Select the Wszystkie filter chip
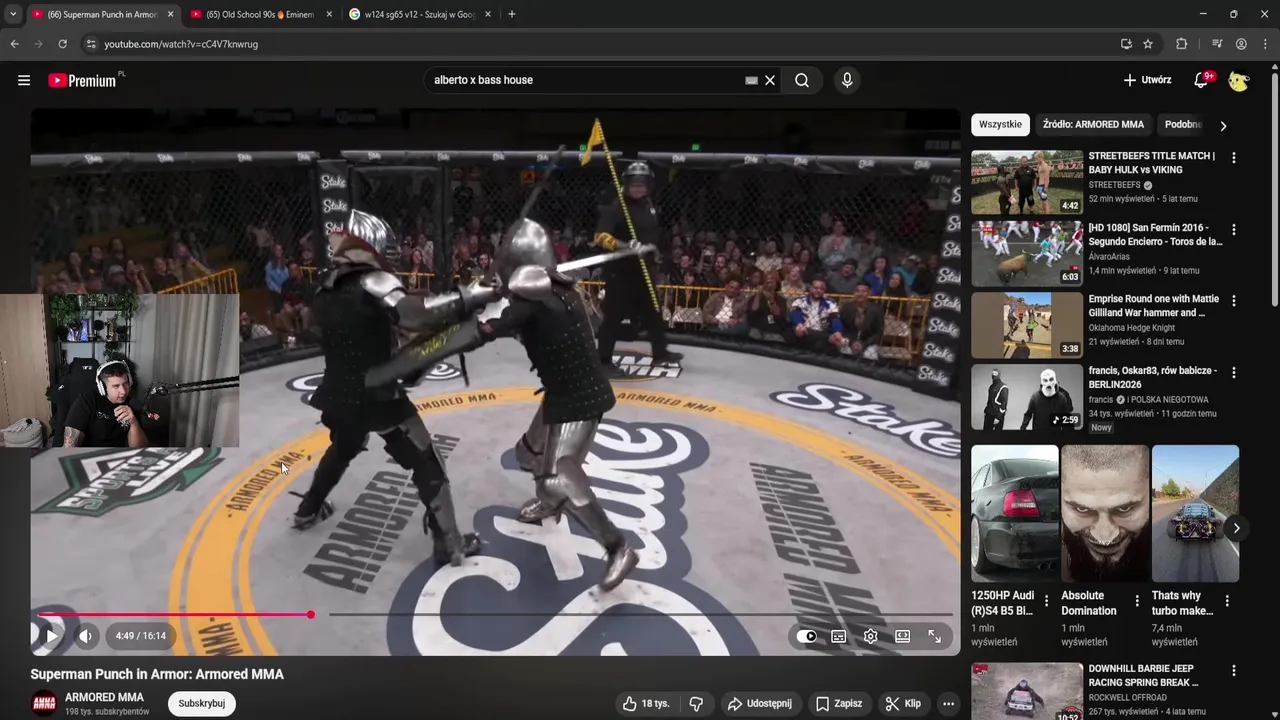Viewport: 1280px width, 720px height. (x=1000, y=125)
